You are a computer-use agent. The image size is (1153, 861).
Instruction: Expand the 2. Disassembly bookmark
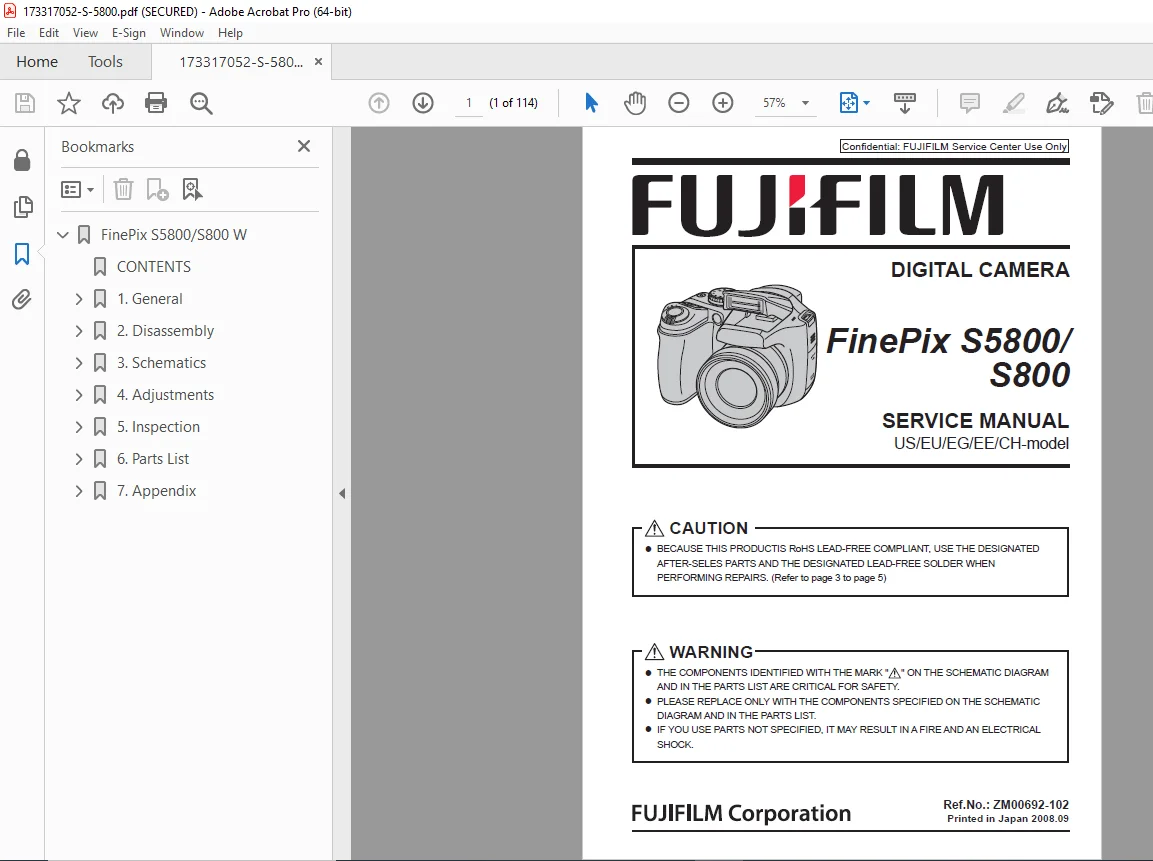point(79,331)
